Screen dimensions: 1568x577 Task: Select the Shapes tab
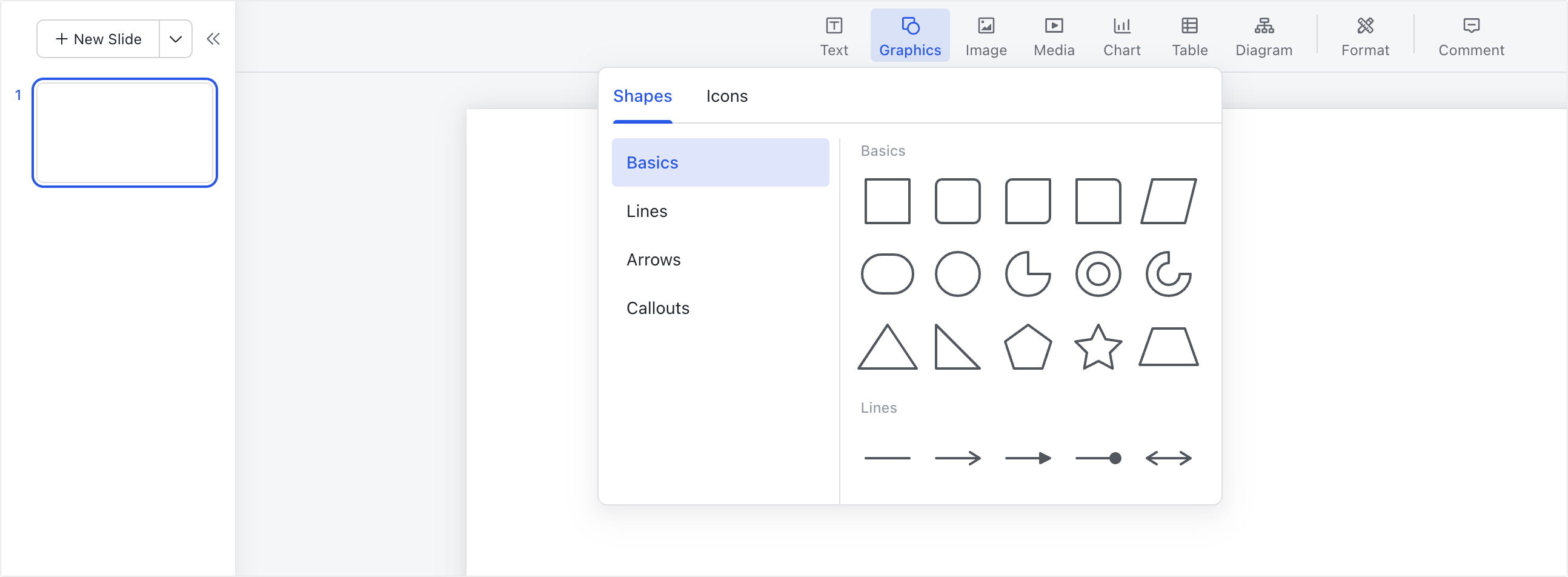pos(642,96)
